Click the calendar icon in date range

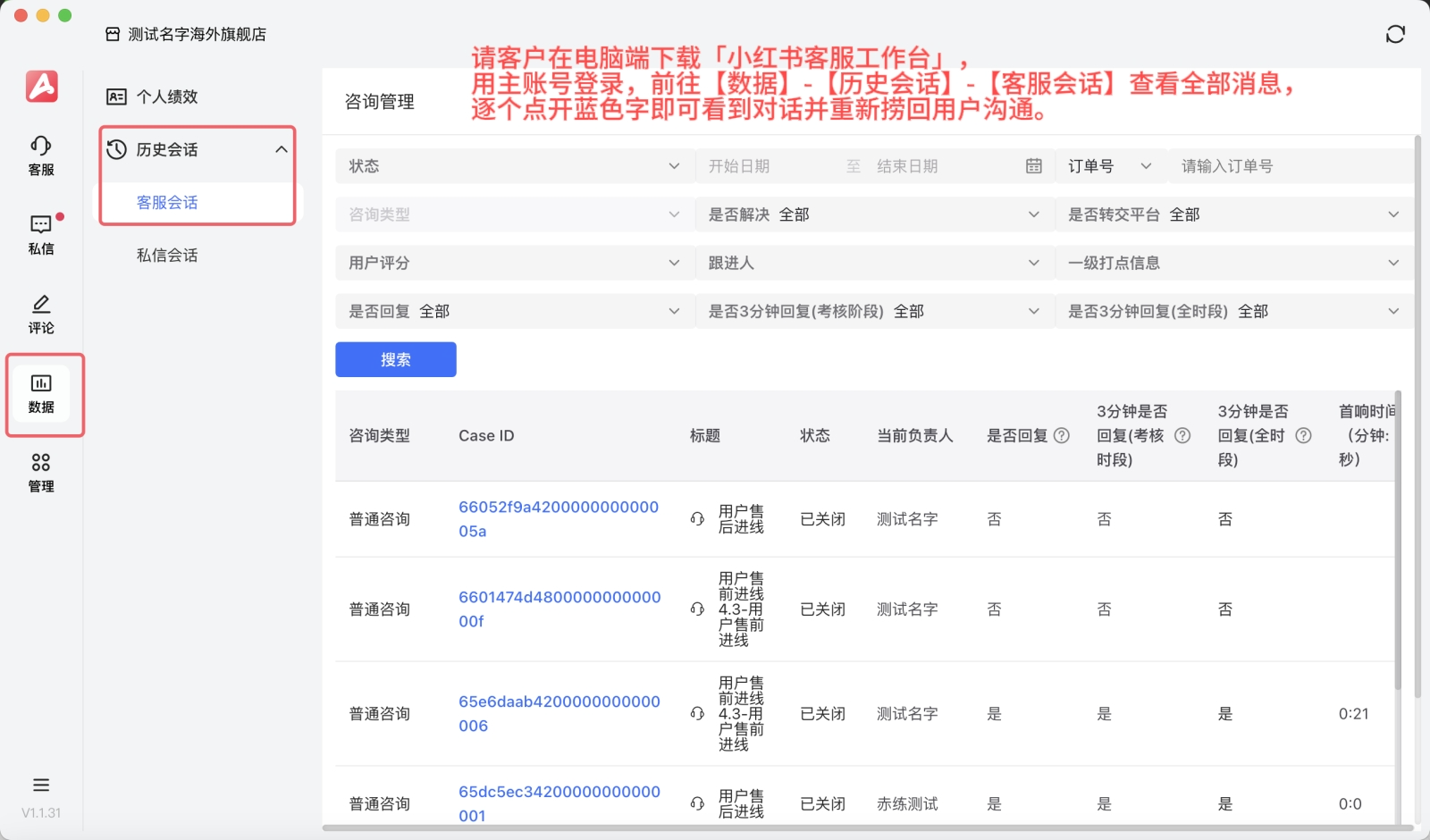[x=1034, y=166]
